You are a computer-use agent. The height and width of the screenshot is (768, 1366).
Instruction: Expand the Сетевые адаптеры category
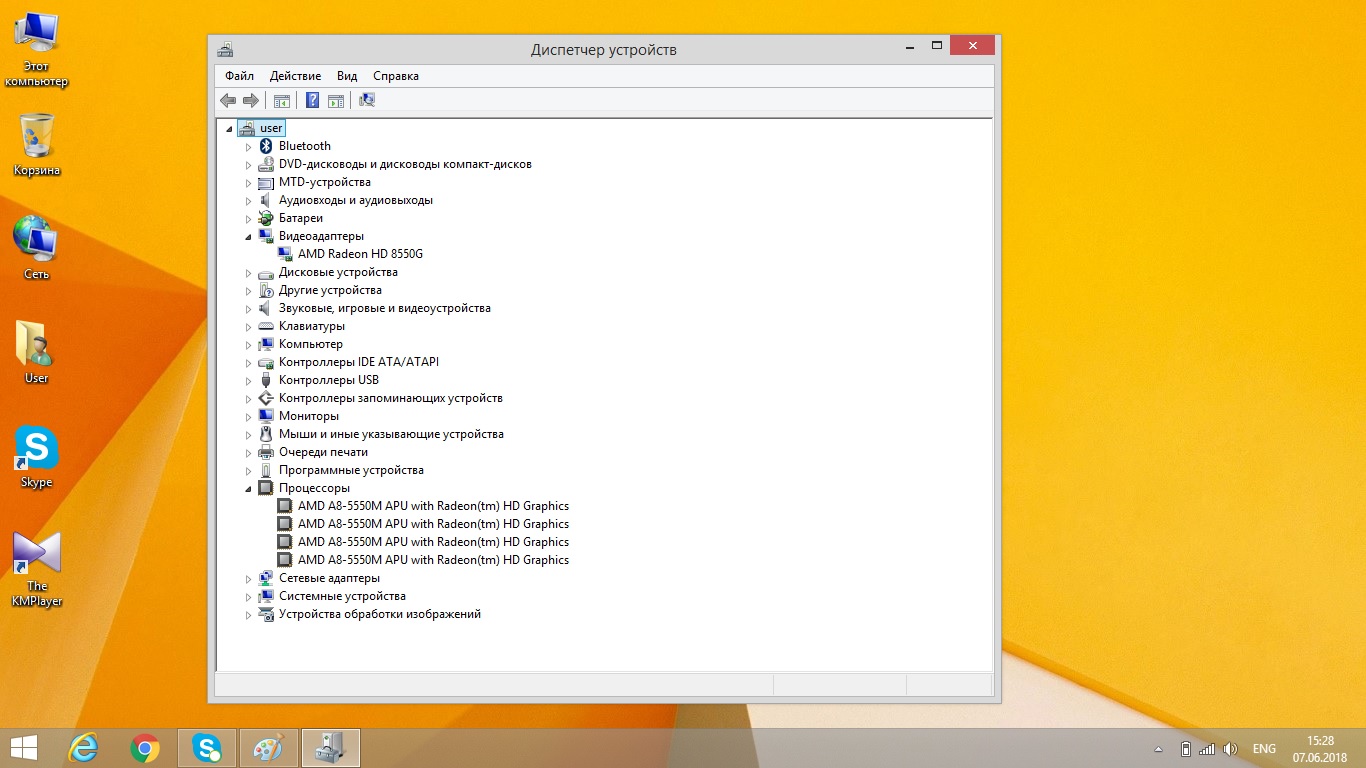249,579
